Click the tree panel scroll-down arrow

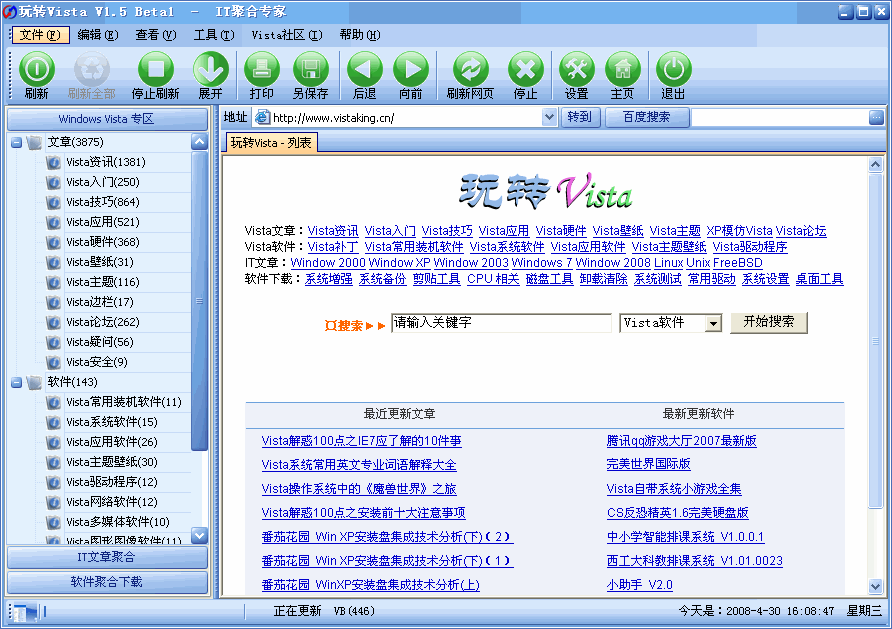[199, 535]
